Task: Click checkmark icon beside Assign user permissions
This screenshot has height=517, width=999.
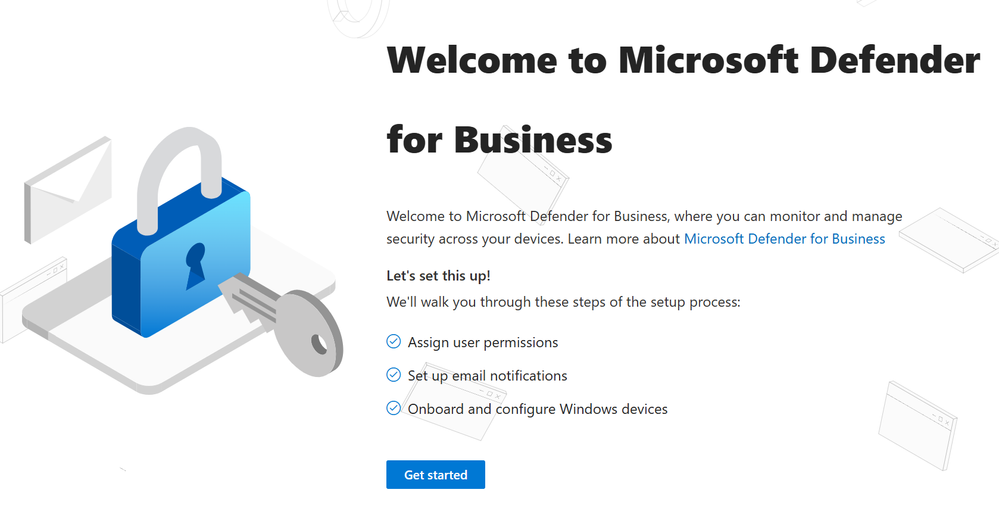Action: click(394, 342)
